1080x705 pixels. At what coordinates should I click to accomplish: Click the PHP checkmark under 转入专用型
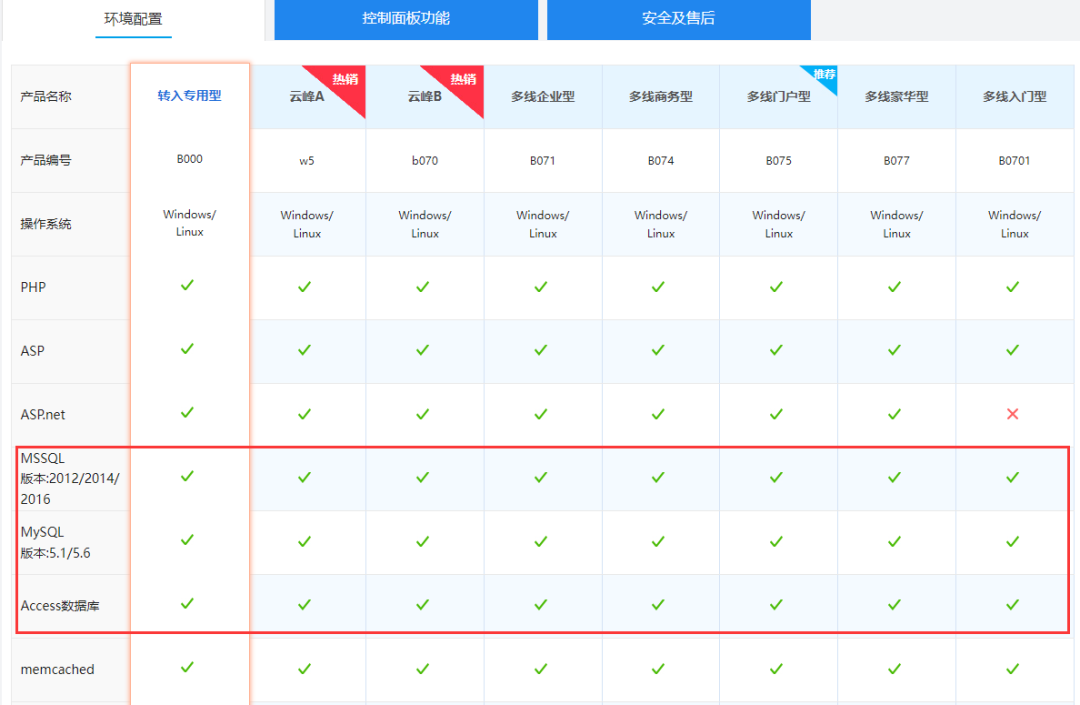[x=187, y=285]
